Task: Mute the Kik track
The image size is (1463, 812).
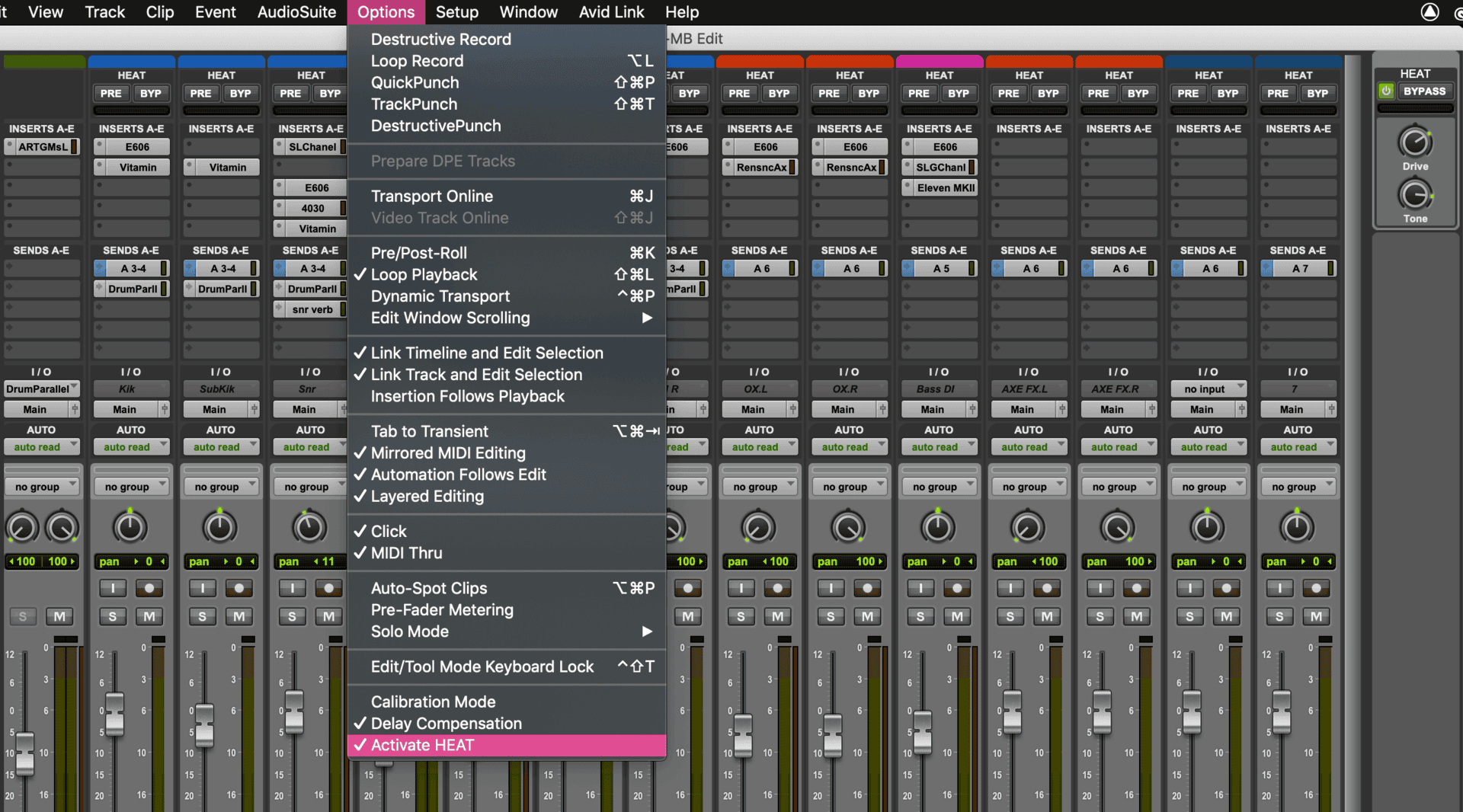Action: pyautogui.click(x=149, y=616)
